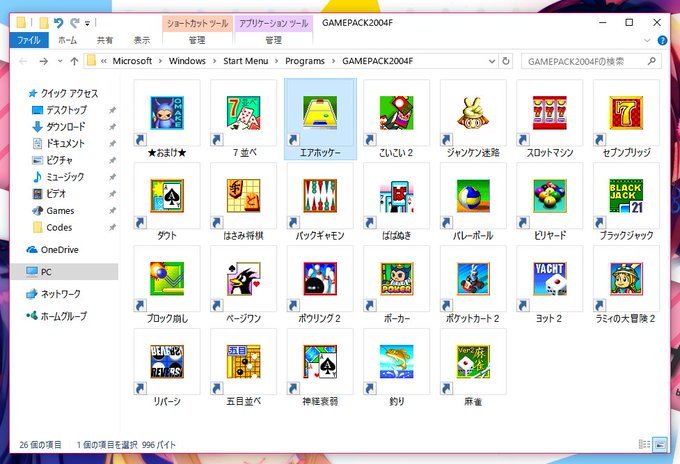Select OneDrive in the navigation pane
680x464 pixels.
[52, 250]
